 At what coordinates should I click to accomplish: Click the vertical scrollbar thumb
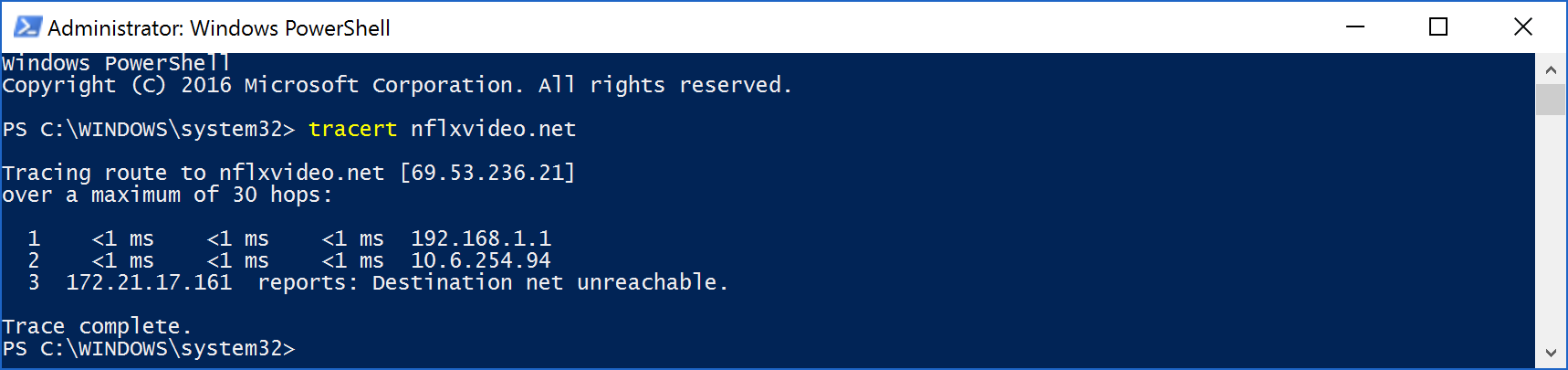1551,100
